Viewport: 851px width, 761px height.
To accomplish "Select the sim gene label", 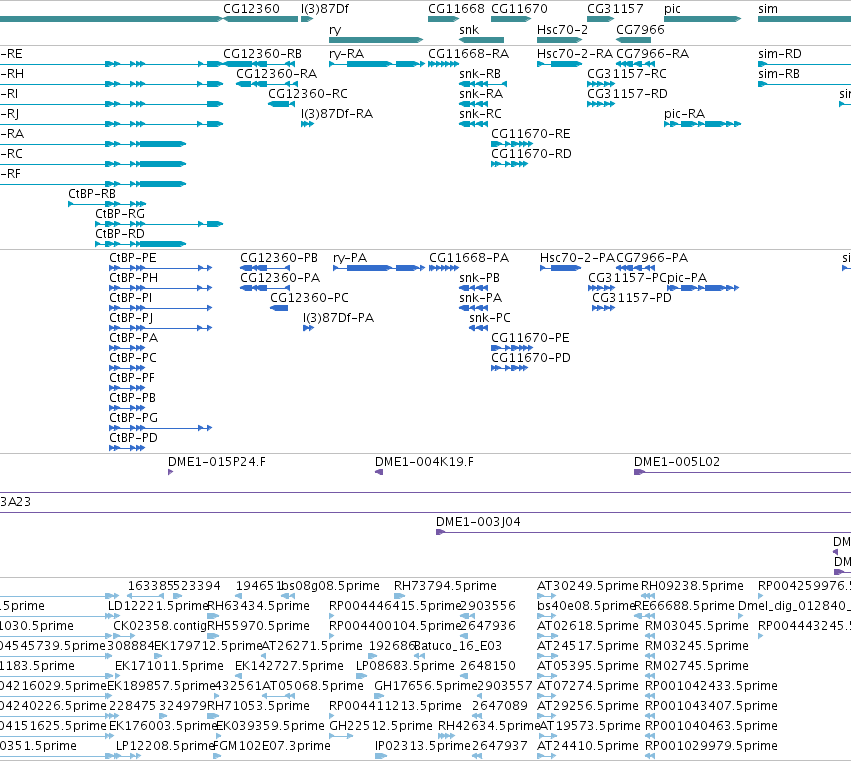I will coord(767,9).
